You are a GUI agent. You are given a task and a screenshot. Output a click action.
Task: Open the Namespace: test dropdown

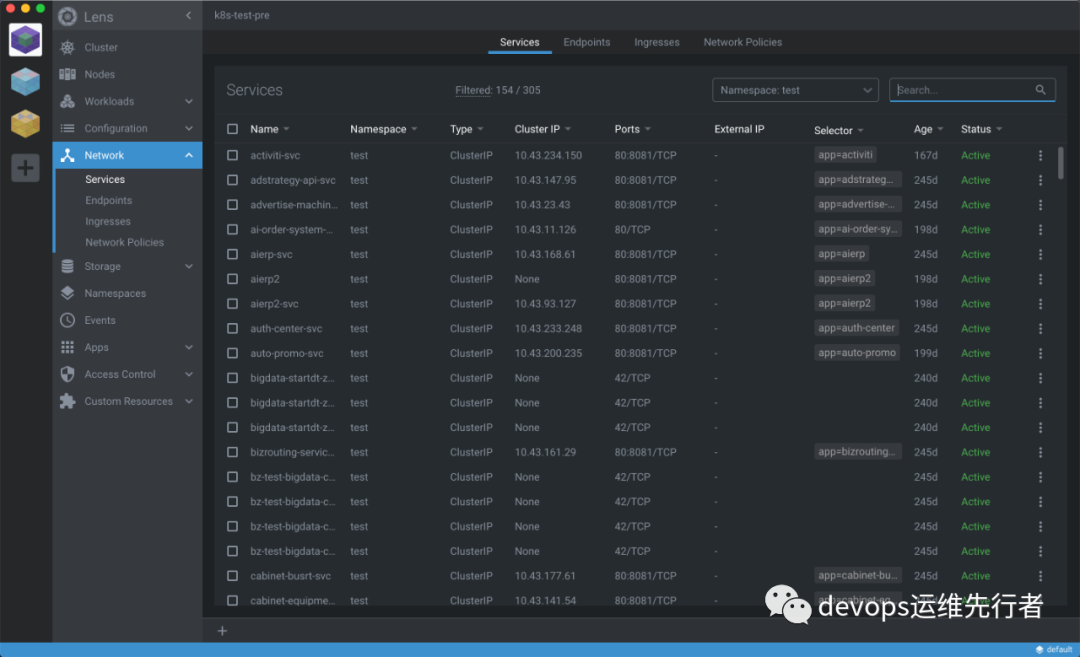pyautogui.click(x=795, y=90)
